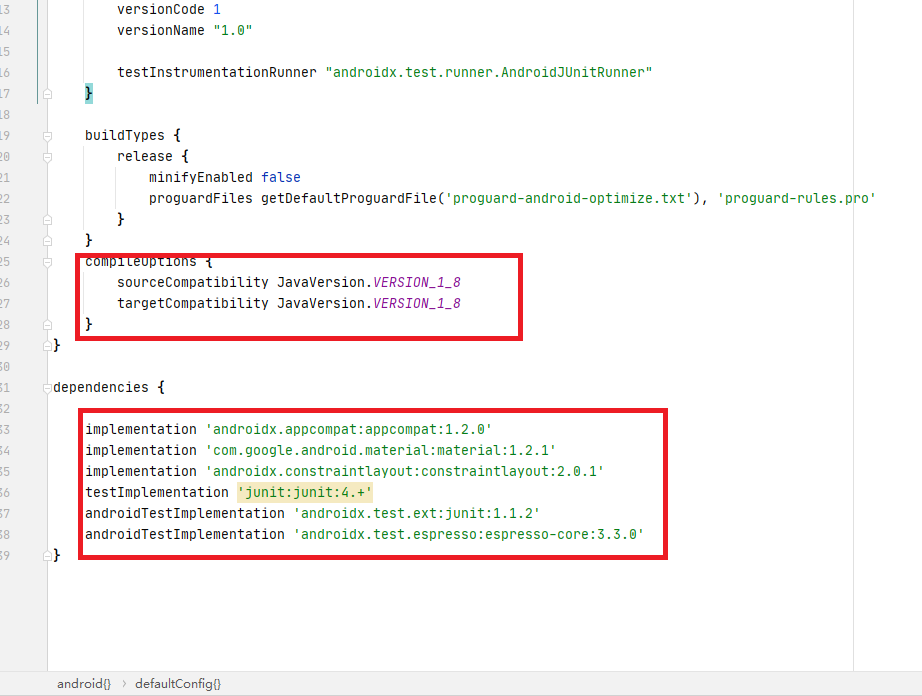
Task: Click the highlighted 'junit:junit:4.+' string
Action: coord(305,493)
